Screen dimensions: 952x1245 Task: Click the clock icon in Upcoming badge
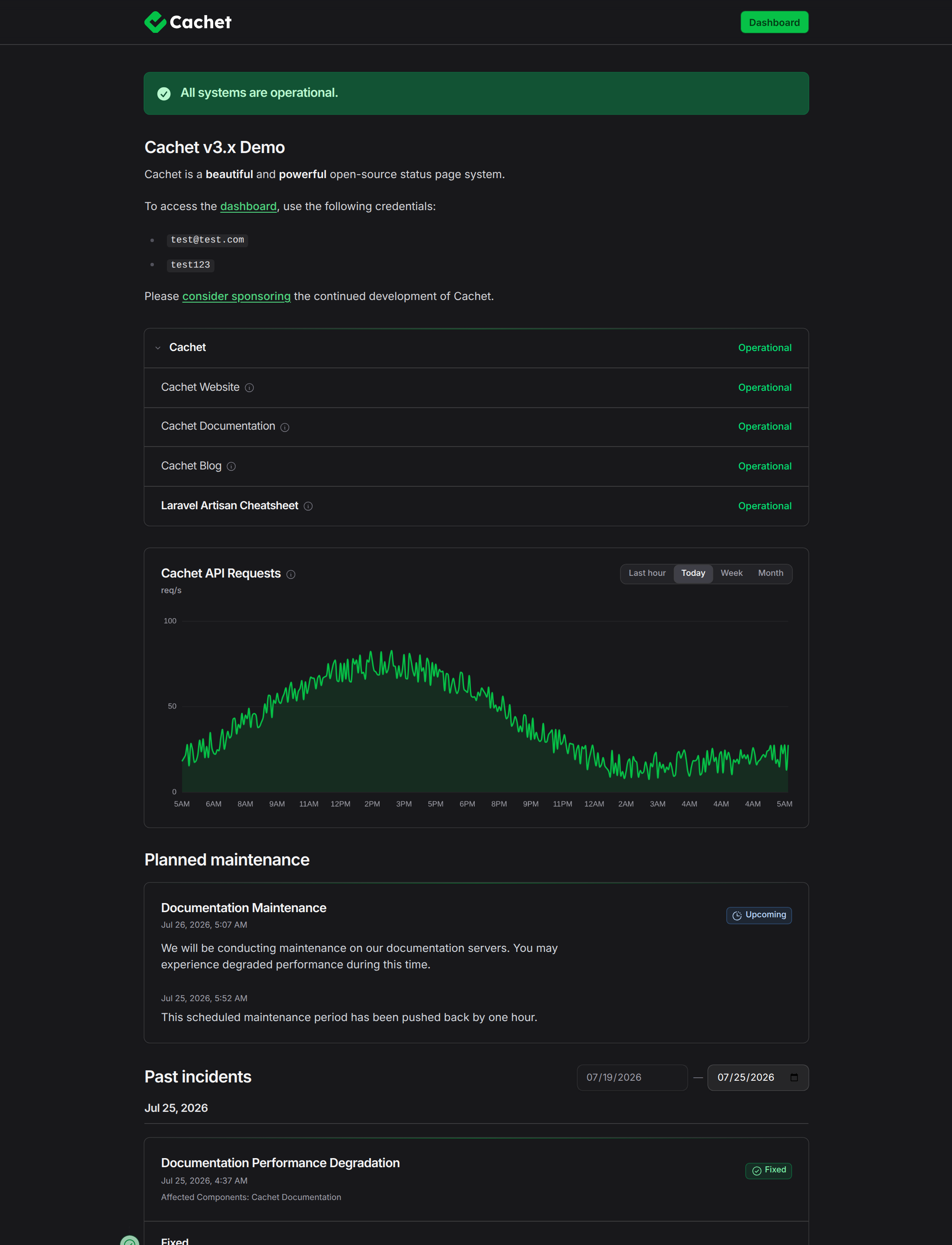pos(737,916)
